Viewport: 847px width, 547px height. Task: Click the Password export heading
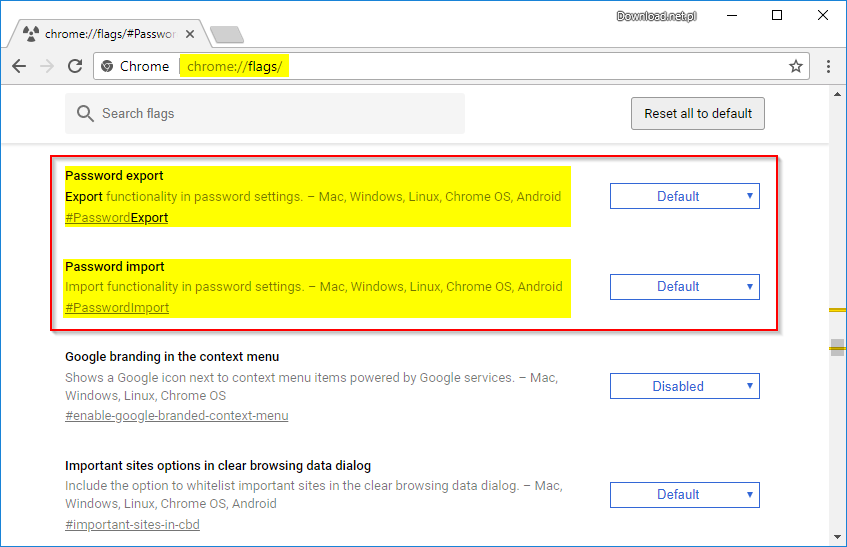(114, 176)
